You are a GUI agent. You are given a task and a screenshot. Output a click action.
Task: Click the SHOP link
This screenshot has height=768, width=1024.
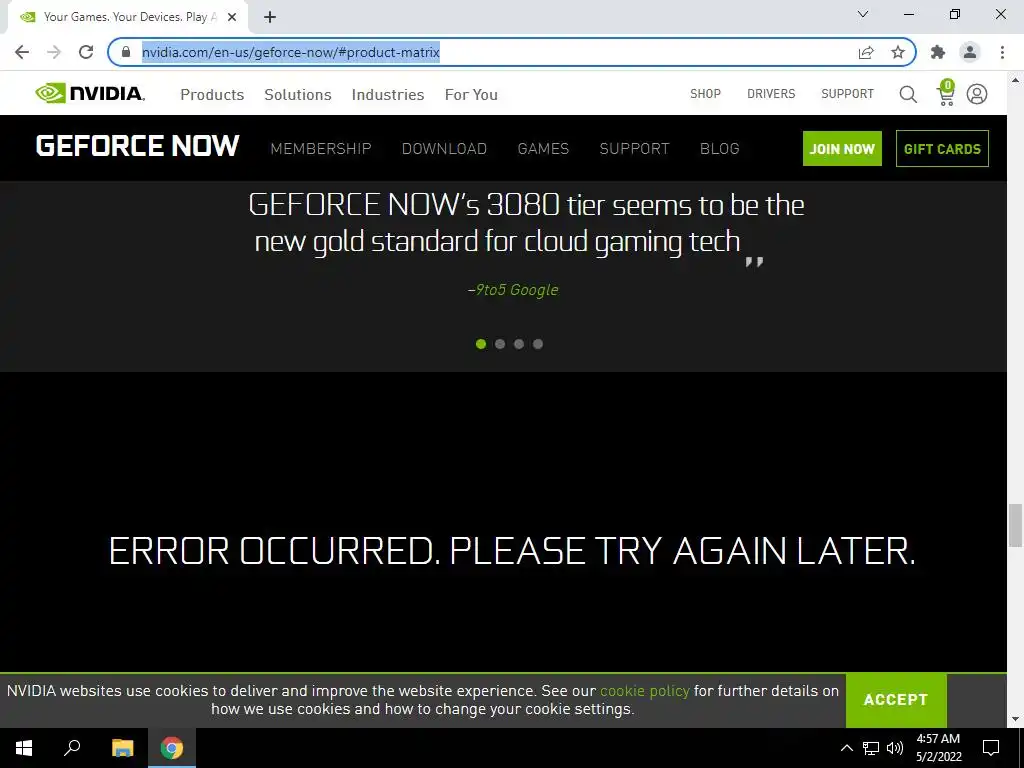pyautogui.click(x=705, y=93)
